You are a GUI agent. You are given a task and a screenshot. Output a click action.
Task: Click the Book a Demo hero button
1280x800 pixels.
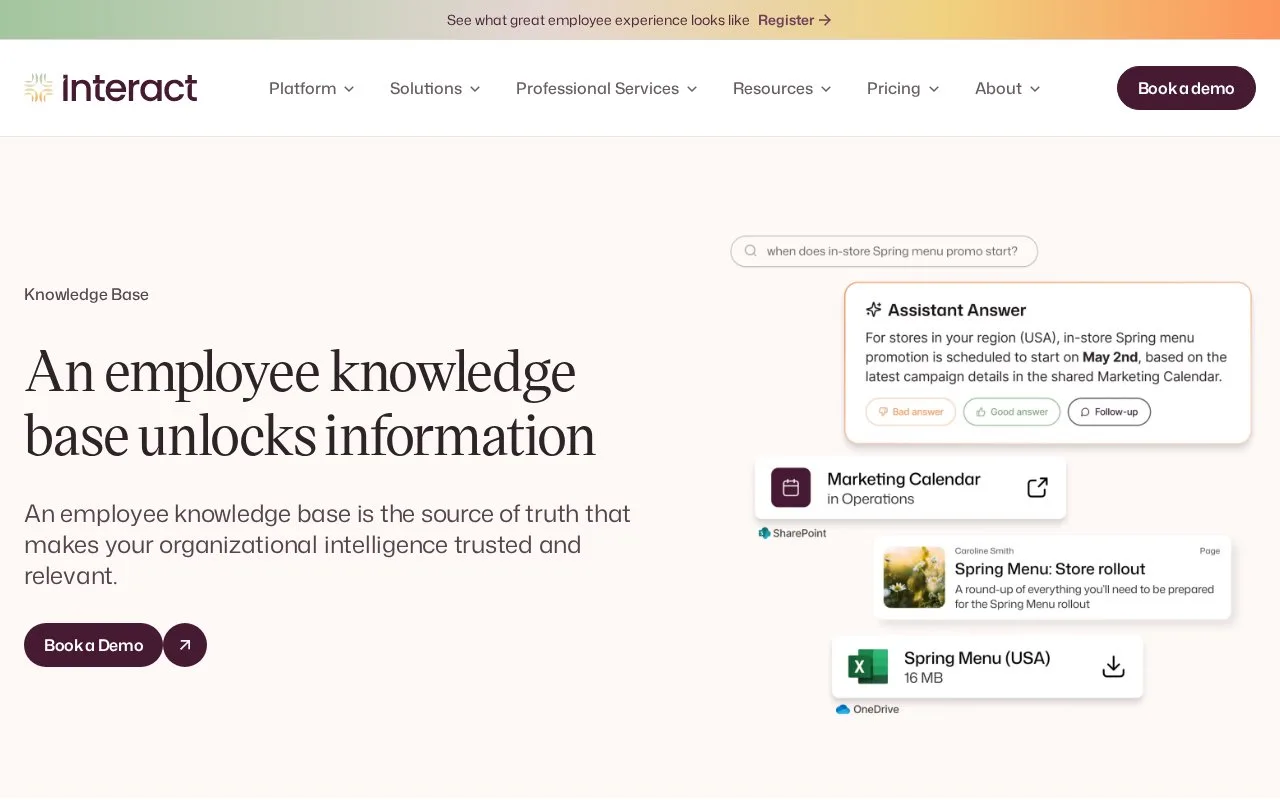click(x=93, y=645)
